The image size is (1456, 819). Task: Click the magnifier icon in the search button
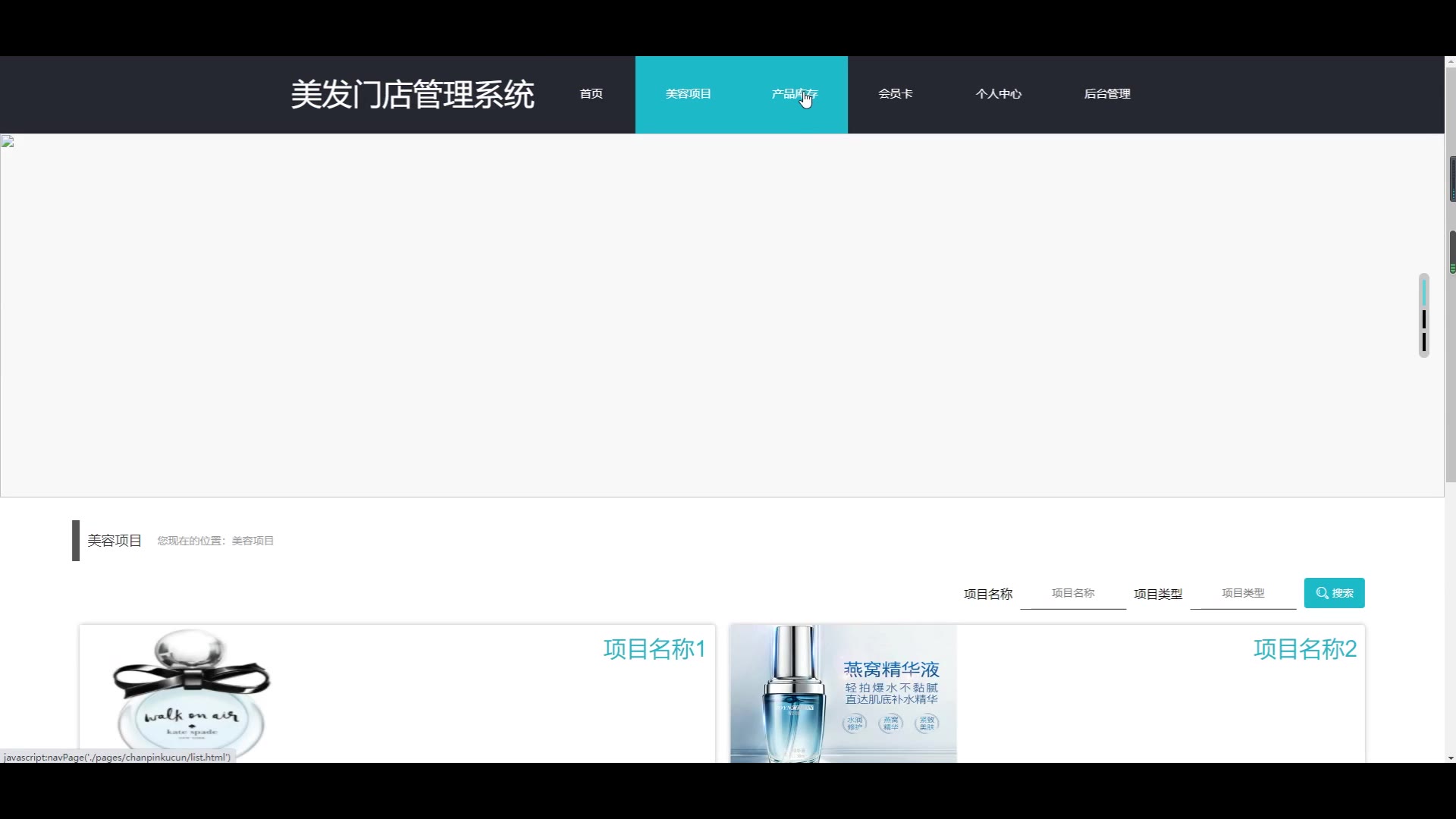pyautogui.click(x=1322, y=593)
